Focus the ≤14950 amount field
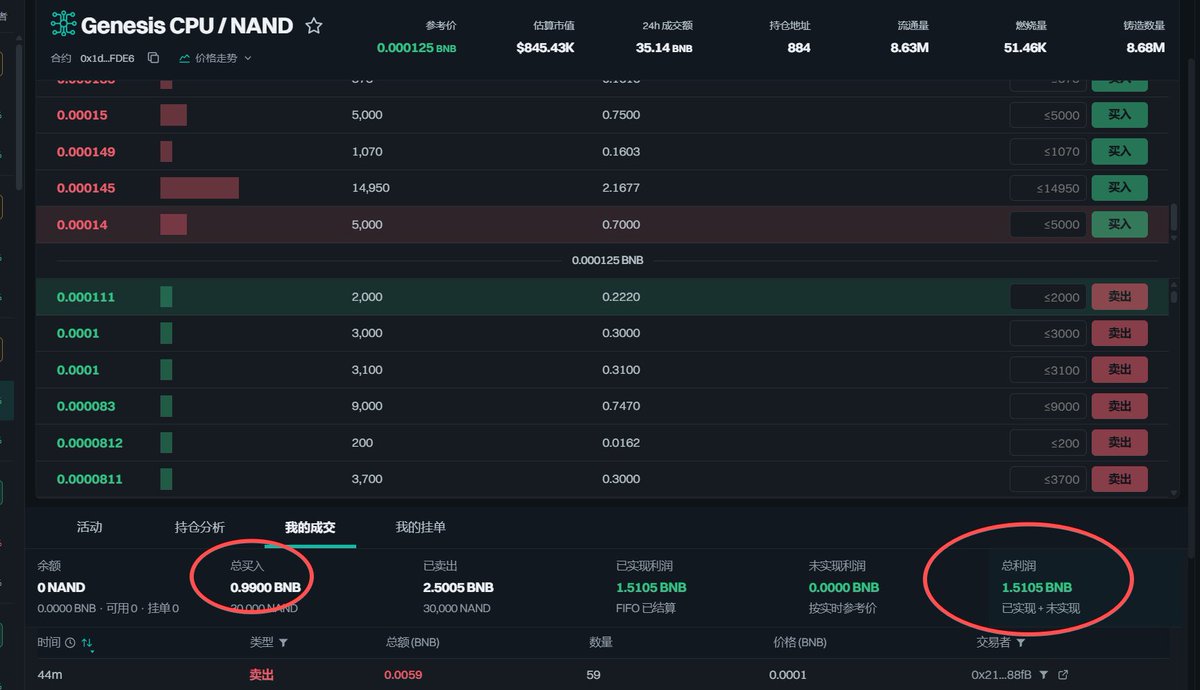This screenshot has width=1200, height=690. 1048,188
